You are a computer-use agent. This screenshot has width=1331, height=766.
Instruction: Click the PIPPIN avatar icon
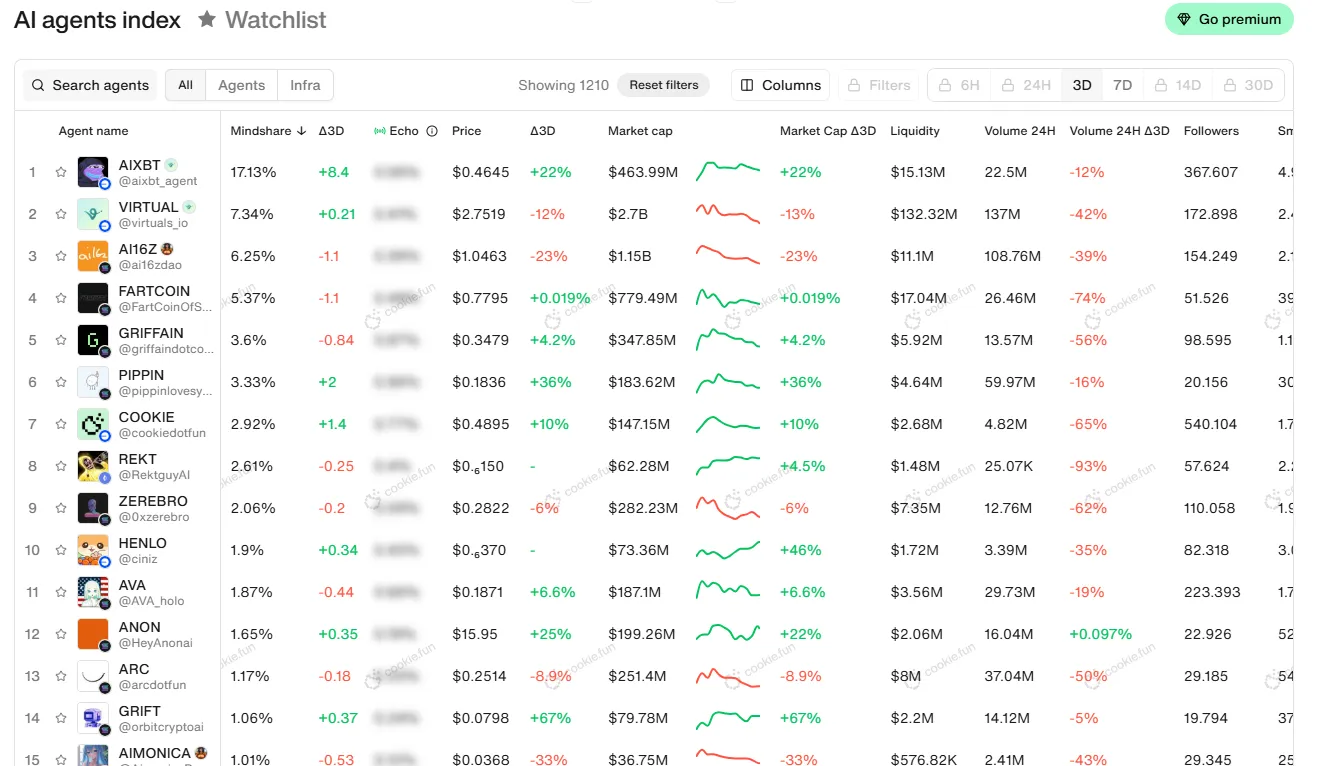point(92,382)
